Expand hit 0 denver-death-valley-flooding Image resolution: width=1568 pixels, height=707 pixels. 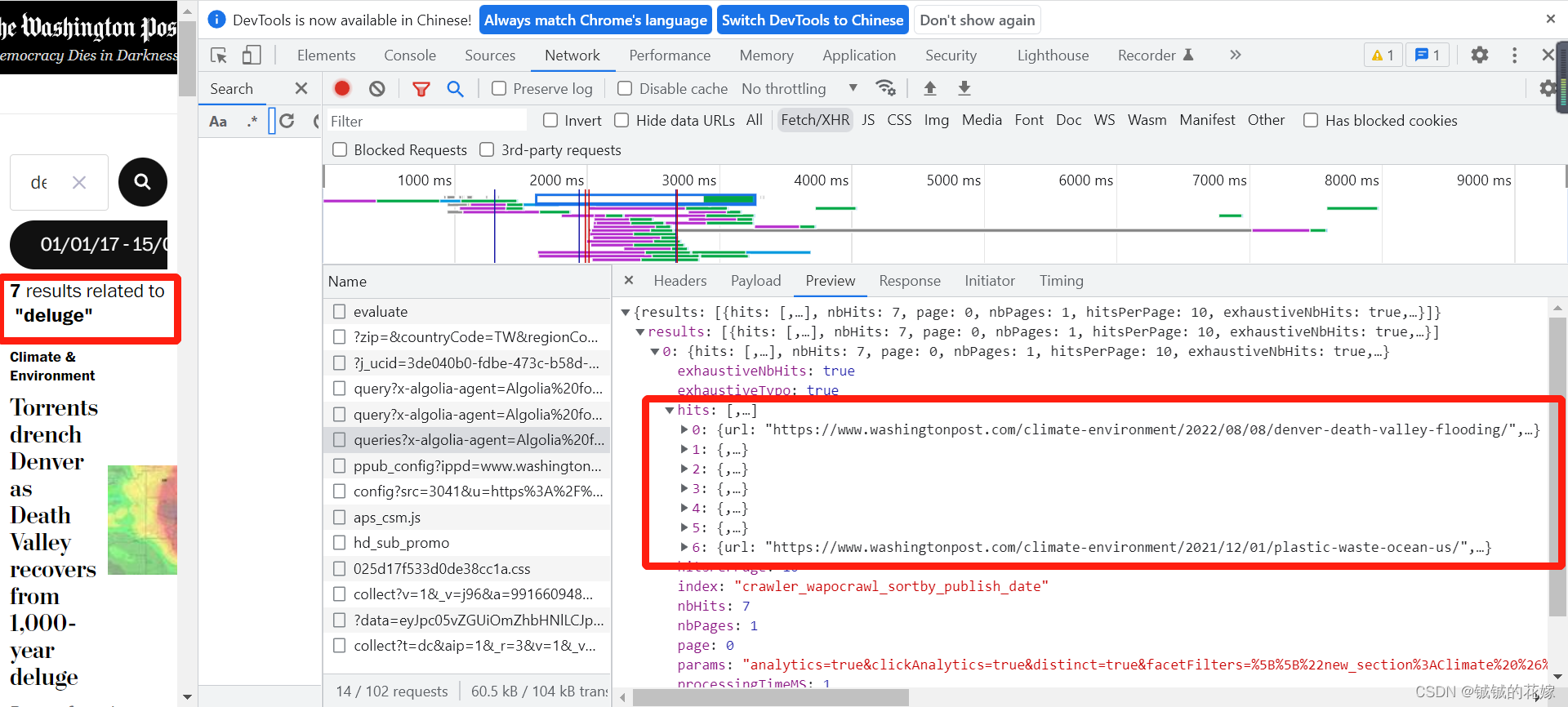coord(684,429)
